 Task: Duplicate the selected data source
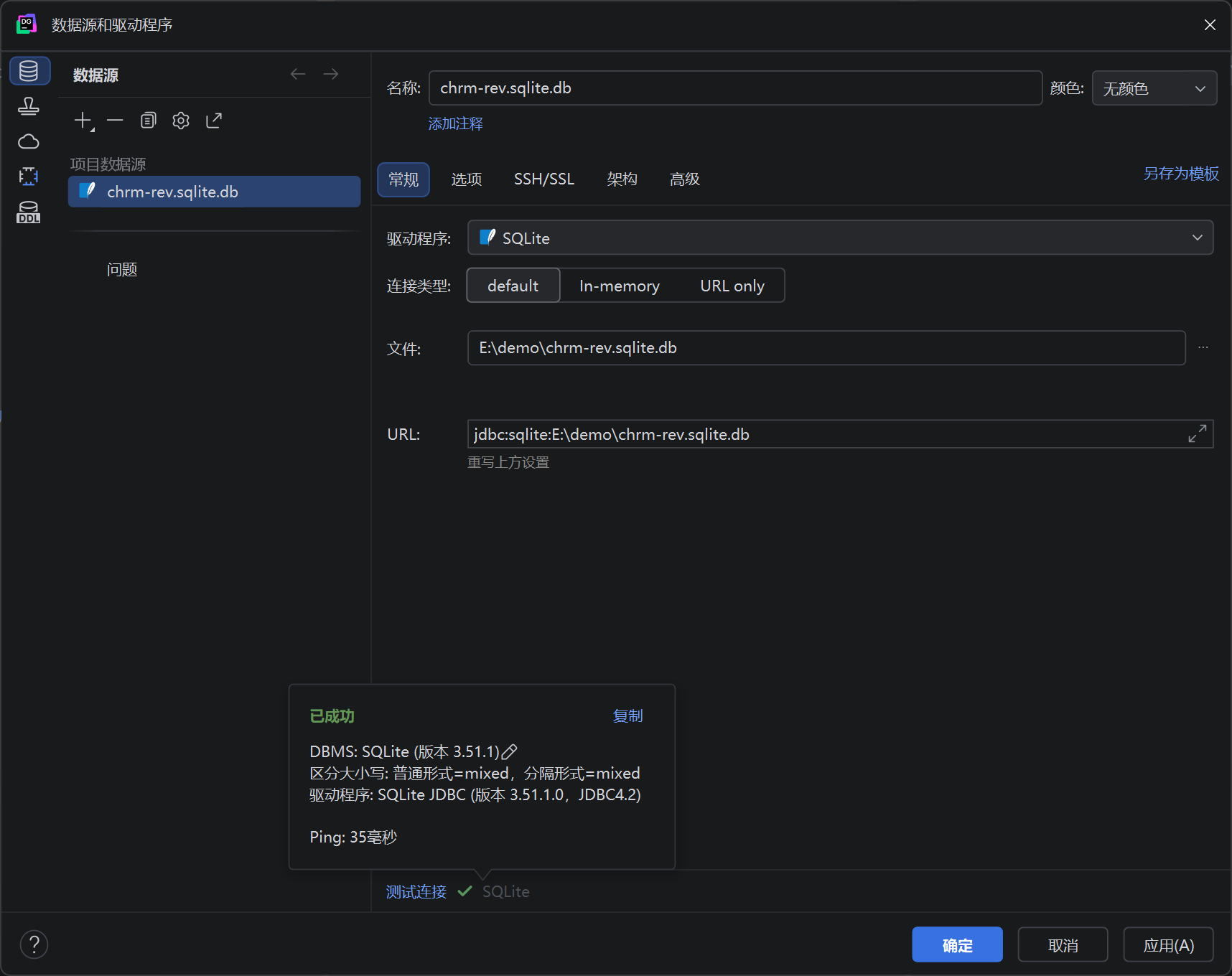click(x=148, y=121)
